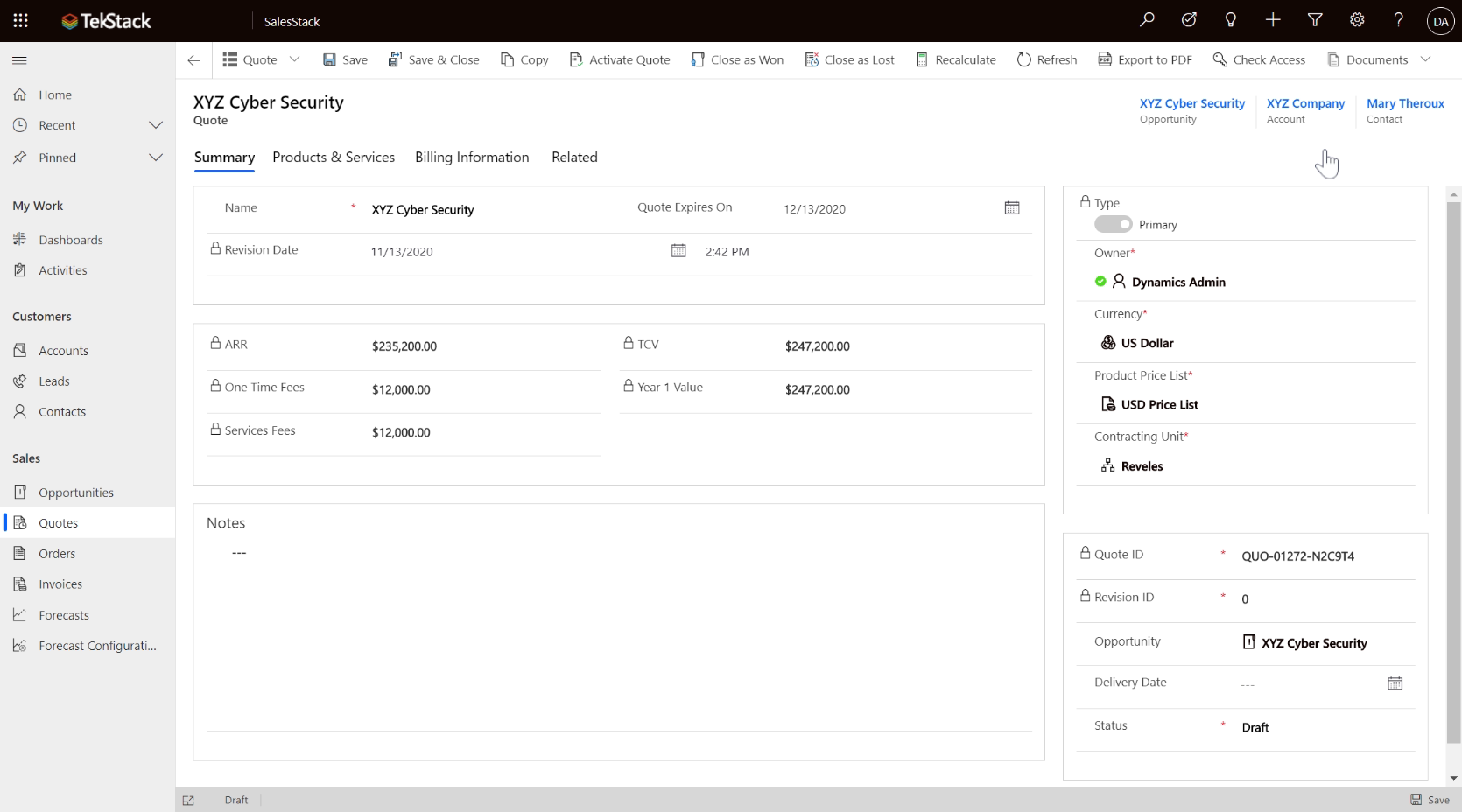
Task: Click the popout icon in the status bar
Action: (188, 800)
